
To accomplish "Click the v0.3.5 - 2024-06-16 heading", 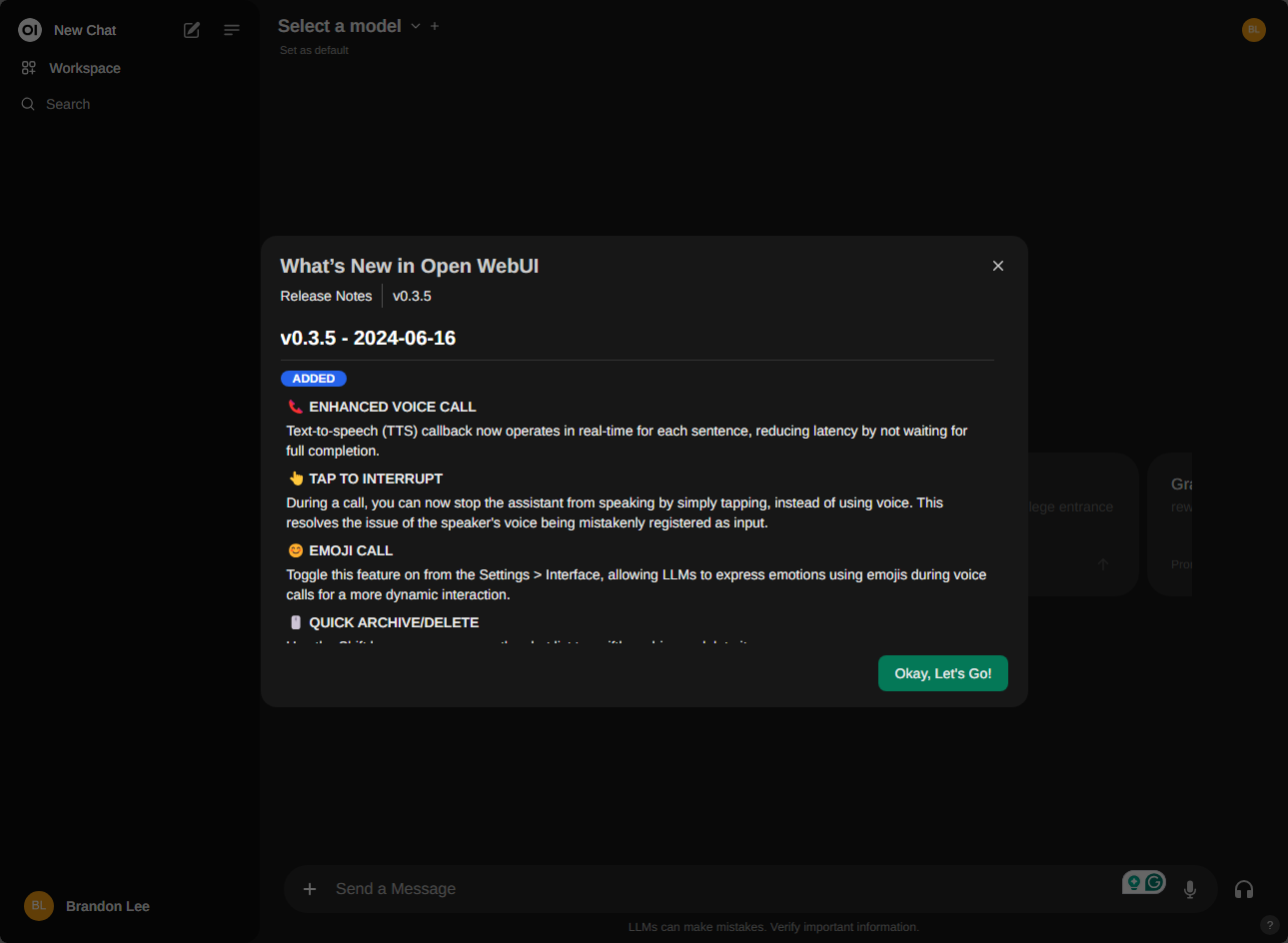I will (x=368, y=338).
